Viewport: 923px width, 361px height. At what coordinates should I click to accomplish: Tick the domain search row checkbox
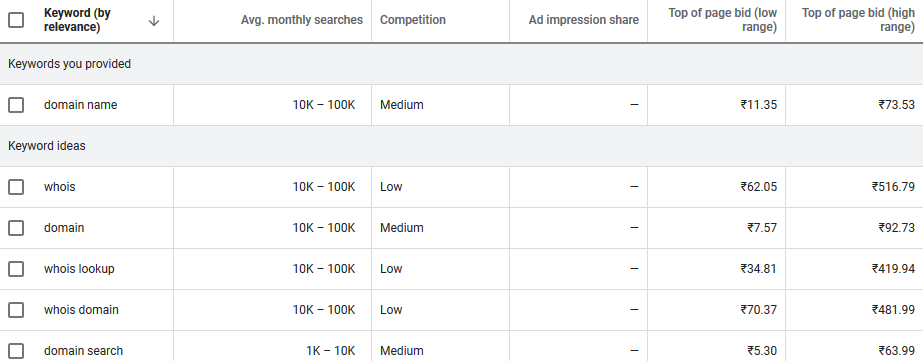pyautogui.click(x=16, y=351)
